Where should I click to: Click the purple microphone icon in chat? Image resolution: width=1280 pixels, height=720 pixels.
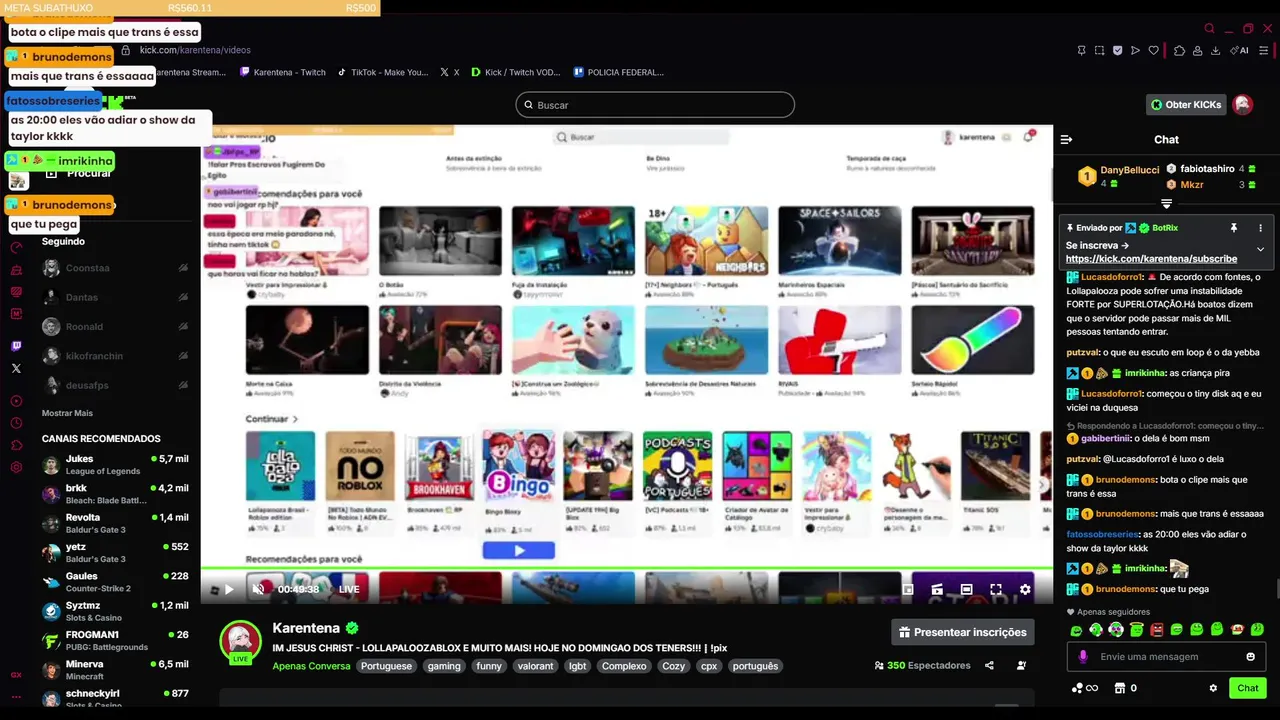[1083, 657]
